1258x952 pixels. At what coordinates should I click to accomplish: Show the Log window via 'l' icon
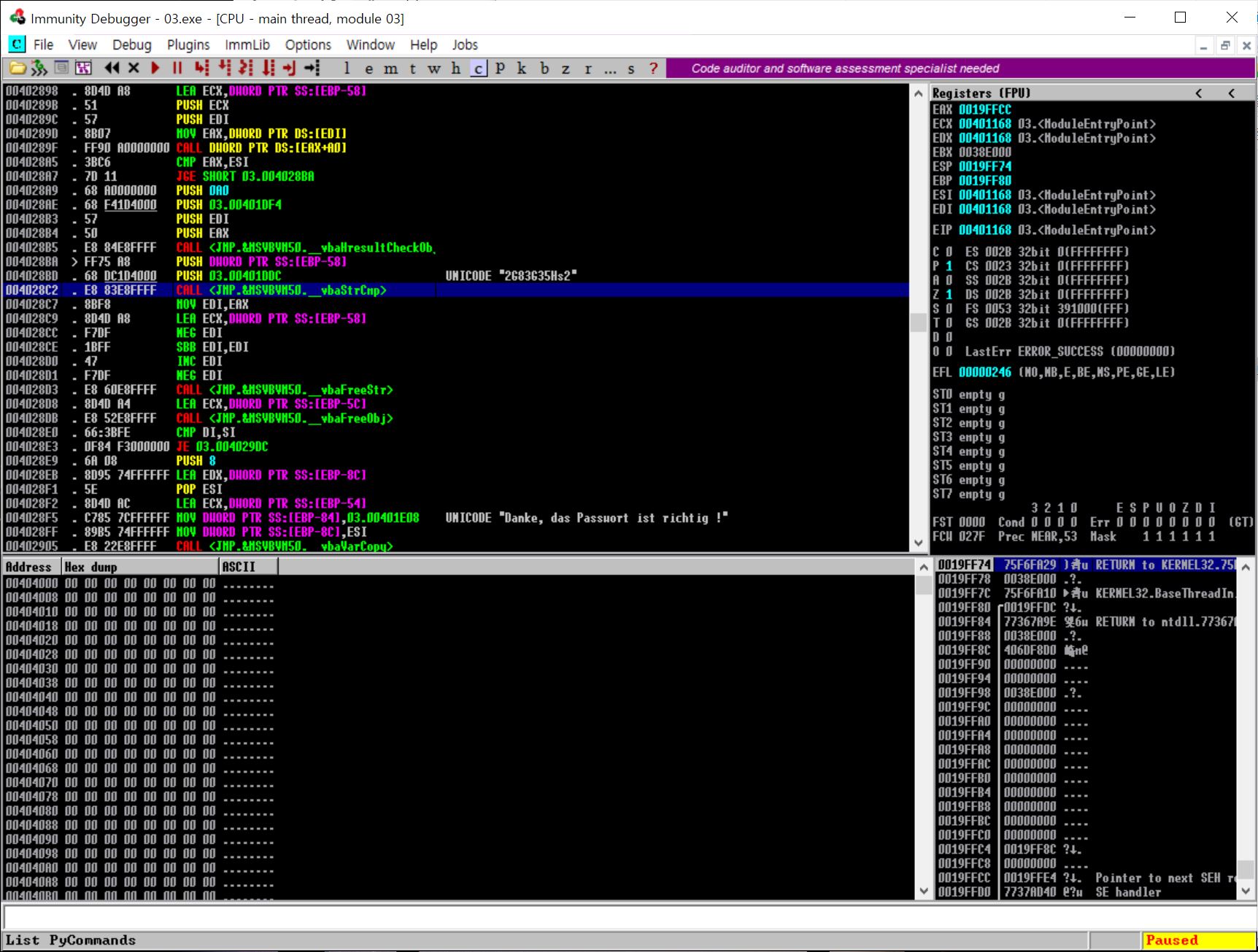347,69
